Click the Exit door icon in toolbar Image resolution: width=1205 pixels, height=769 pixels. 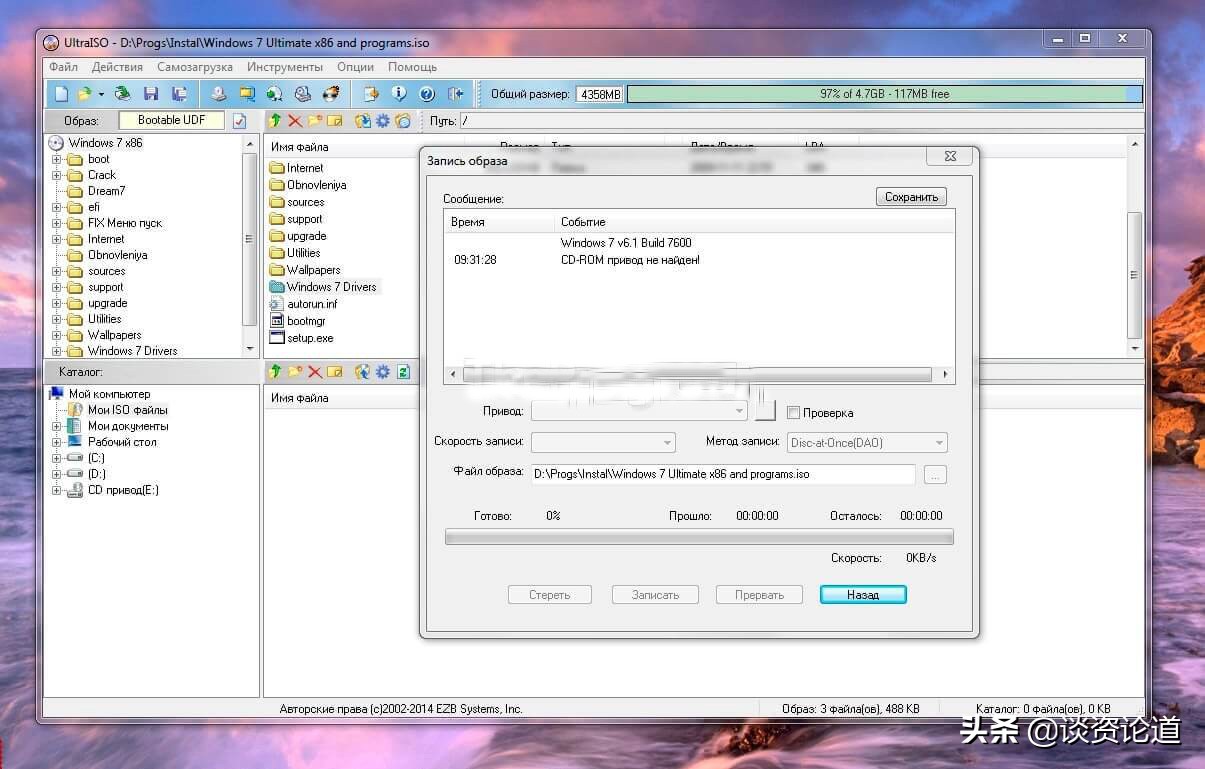coord(456,94)
